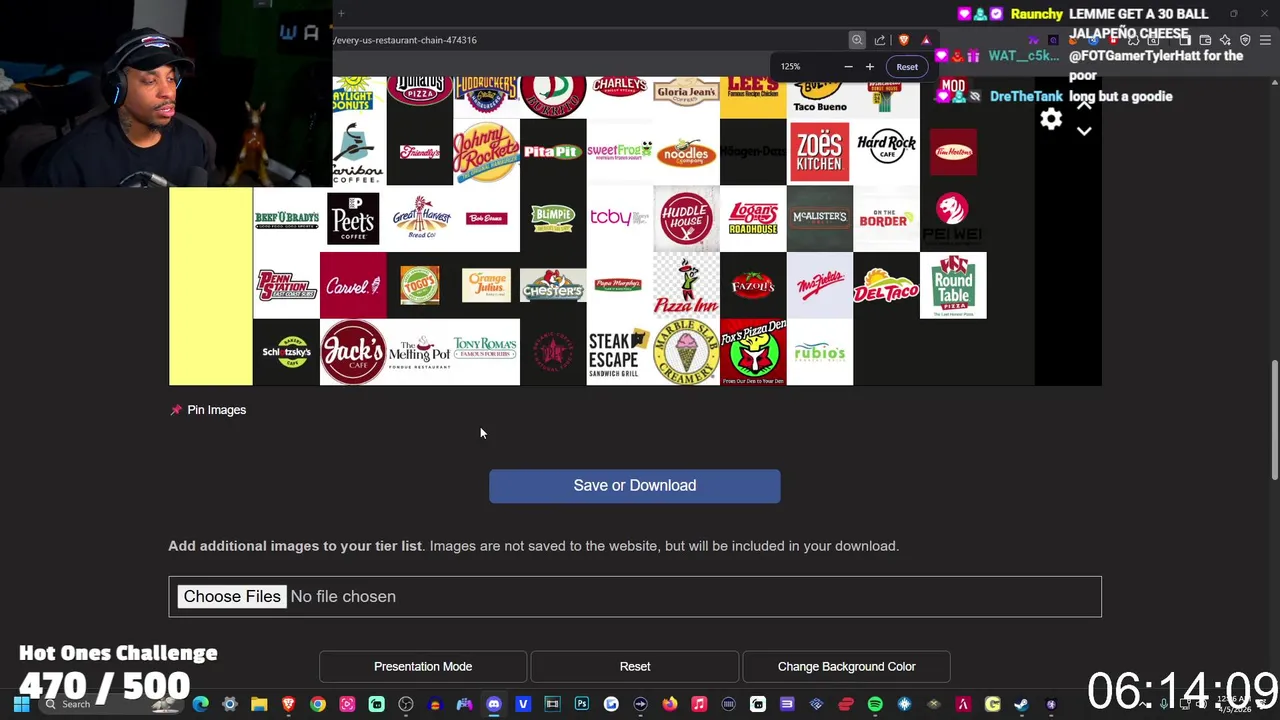Select the Noodles & Company logo

pyautogui.click(x=686, y=152)
